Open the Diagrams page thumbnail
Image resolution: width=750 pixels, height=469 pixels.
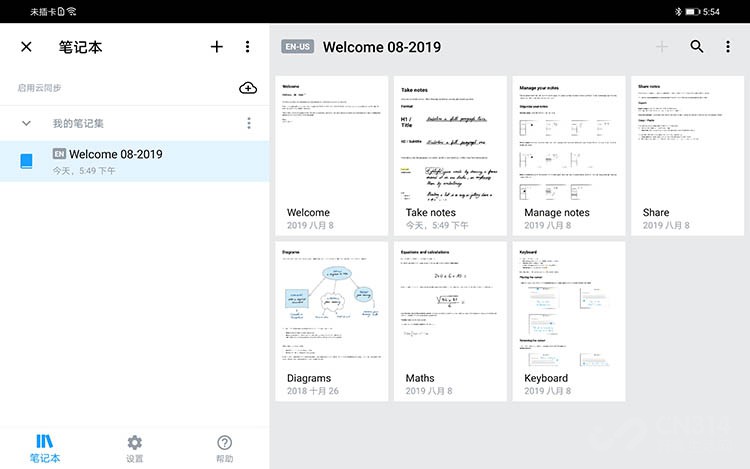tap(331, 321)
